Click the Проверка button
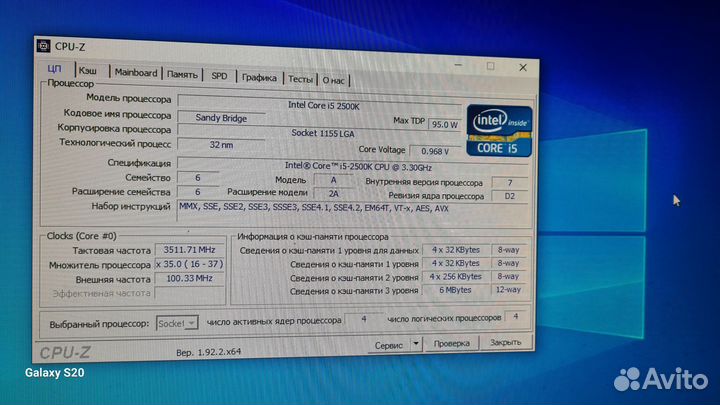This screenshot has height=405, width=720. [452, 343]
